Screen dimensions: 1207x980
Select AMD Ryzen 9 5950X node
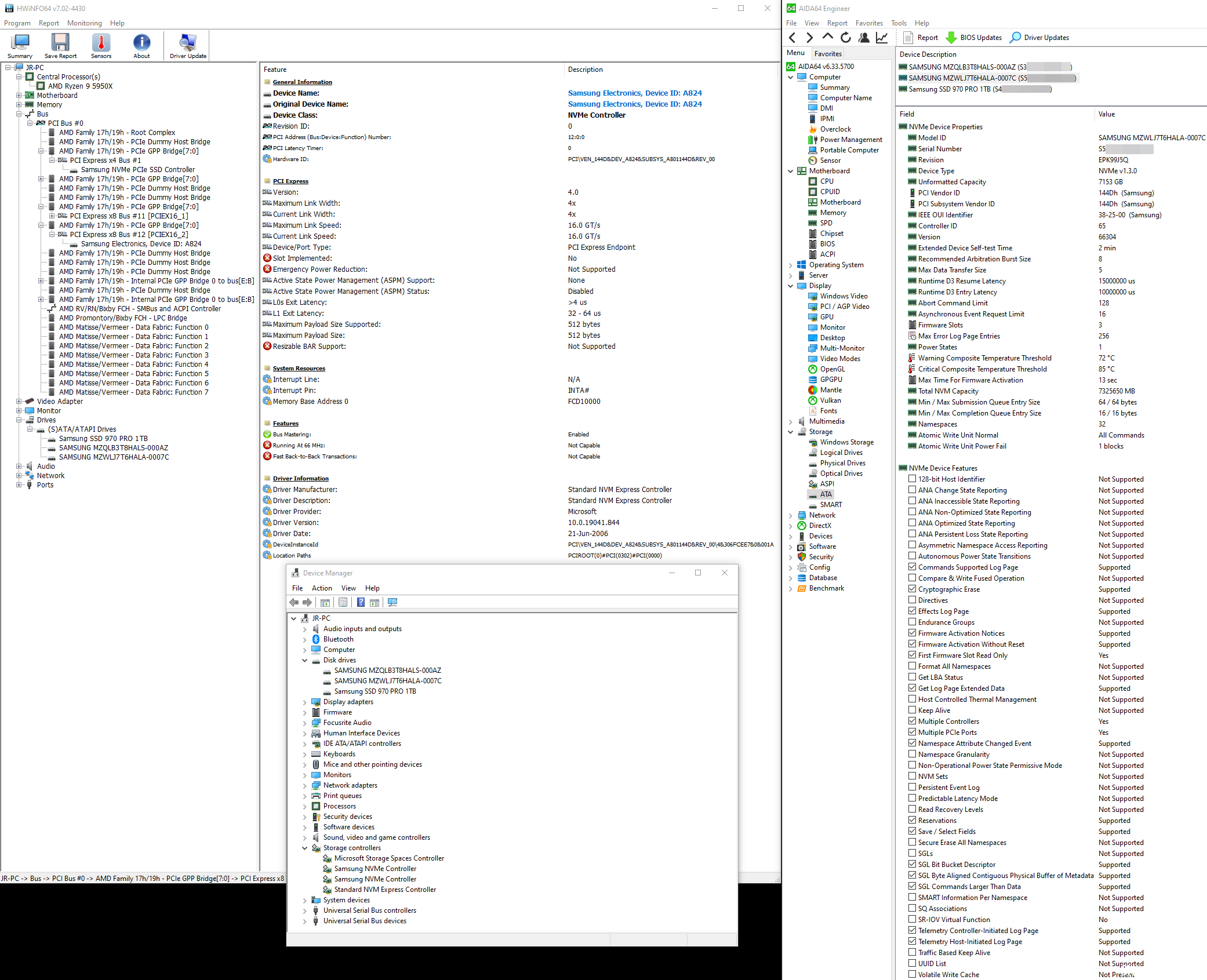pyautogui.click(x=81, y=86)
